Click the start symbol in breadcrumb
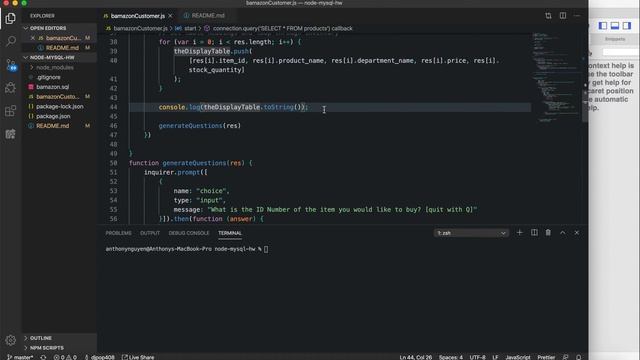The width and height of the screenshot is (640, 360). point(186,29)
